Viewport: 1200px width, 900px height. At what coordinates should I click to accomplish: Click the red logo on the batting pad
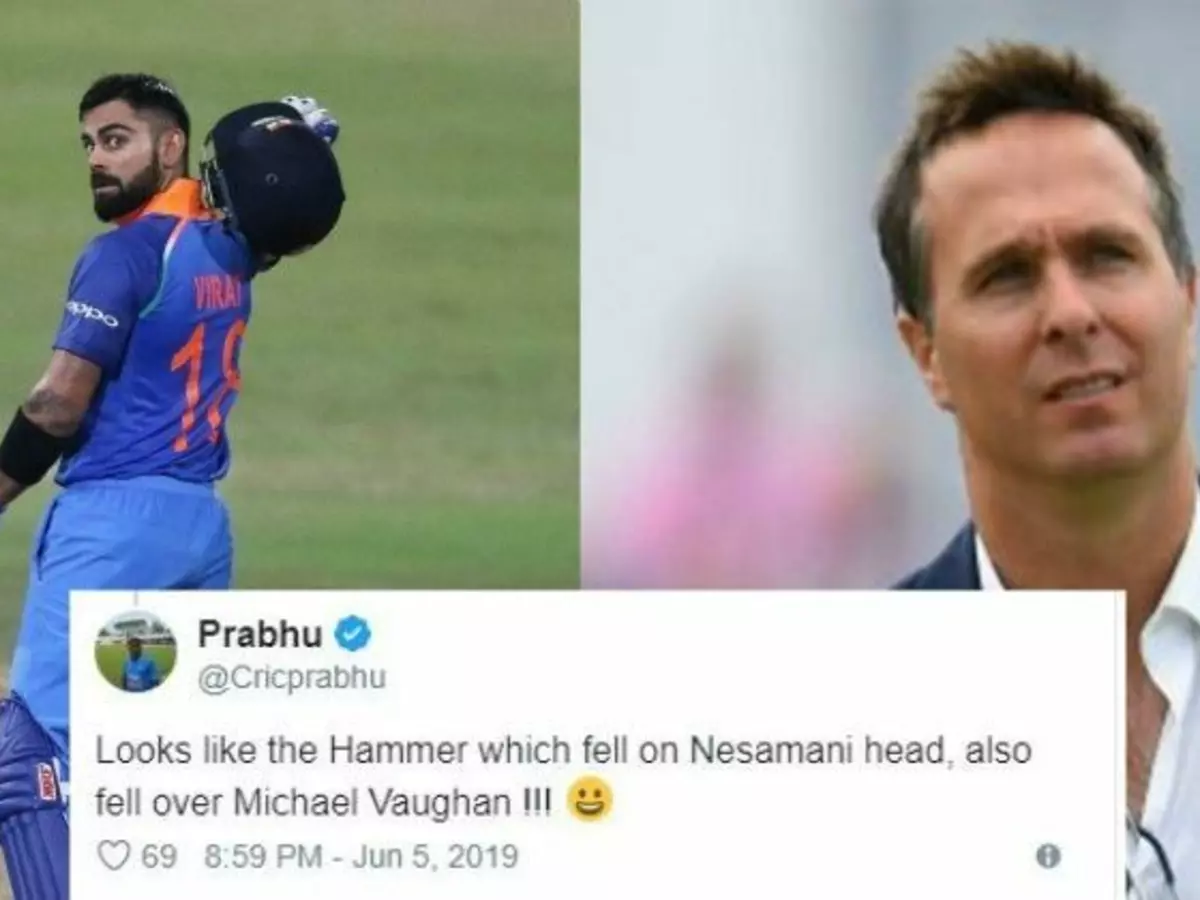point(47,782)
